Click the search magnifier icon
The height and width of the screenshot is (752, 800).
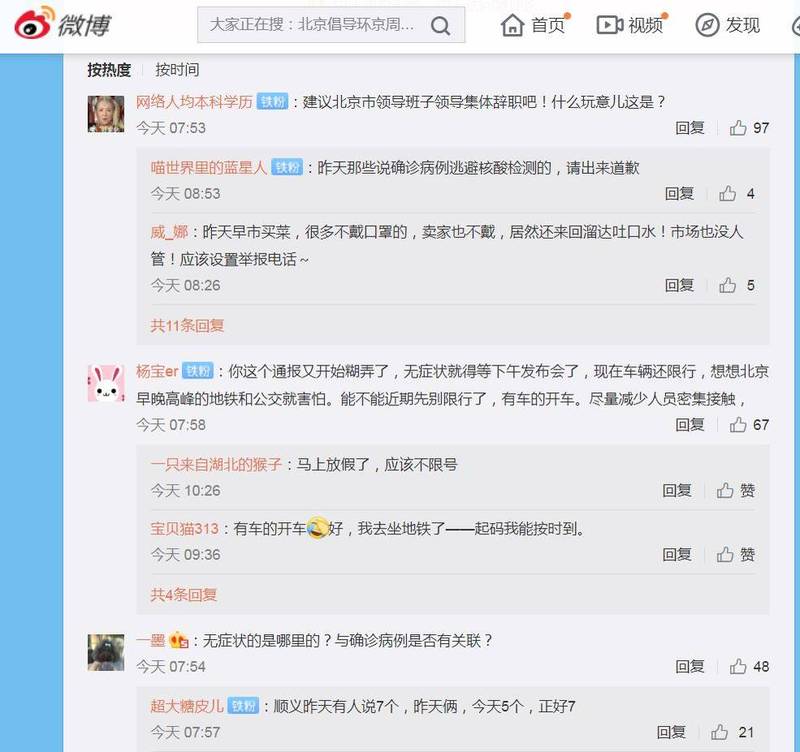pyautogui.click(x=440, y=25)
